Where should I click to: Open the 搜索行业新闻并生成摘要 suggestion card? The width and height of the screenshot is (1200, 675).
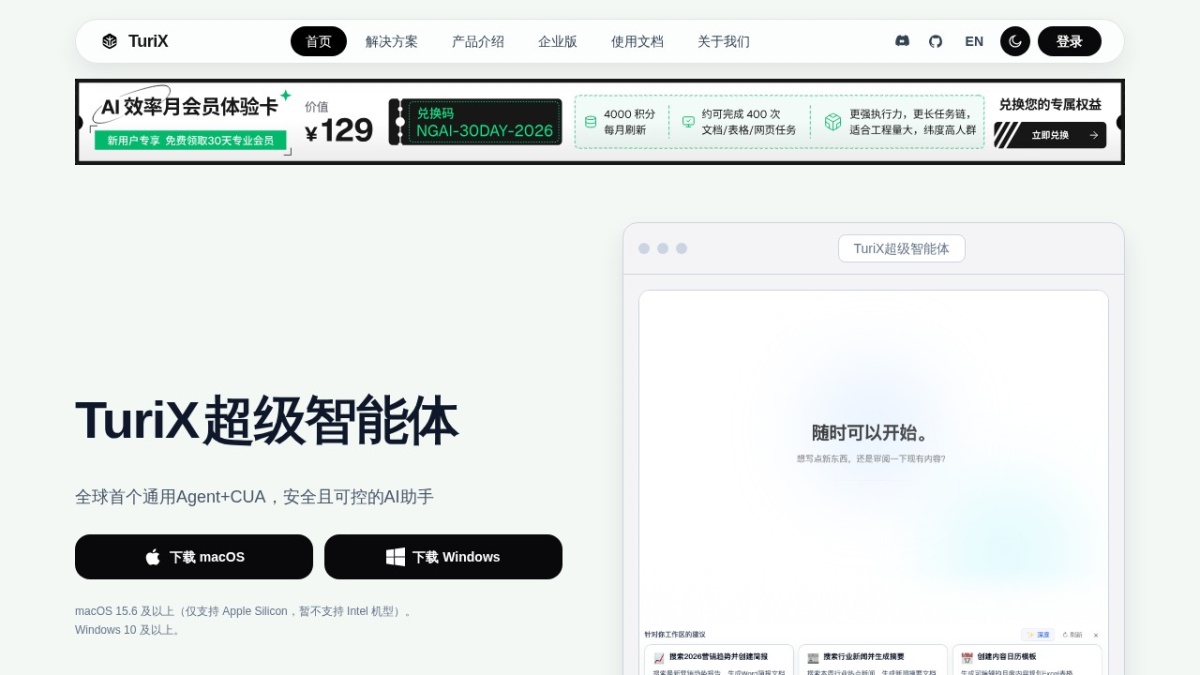[x=873, y=660]
